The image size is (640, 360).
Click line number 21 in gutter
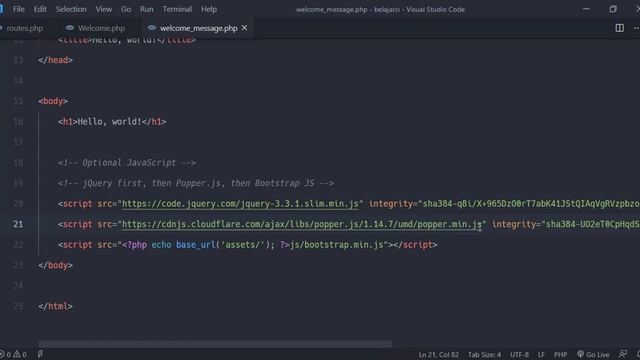[18, 224]
